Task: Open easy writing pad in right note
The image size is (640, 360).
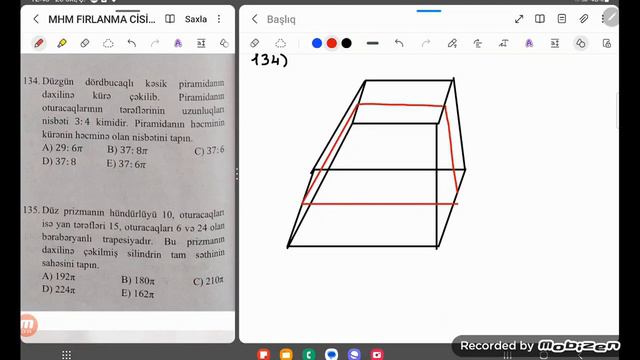Action: [555, 43]
